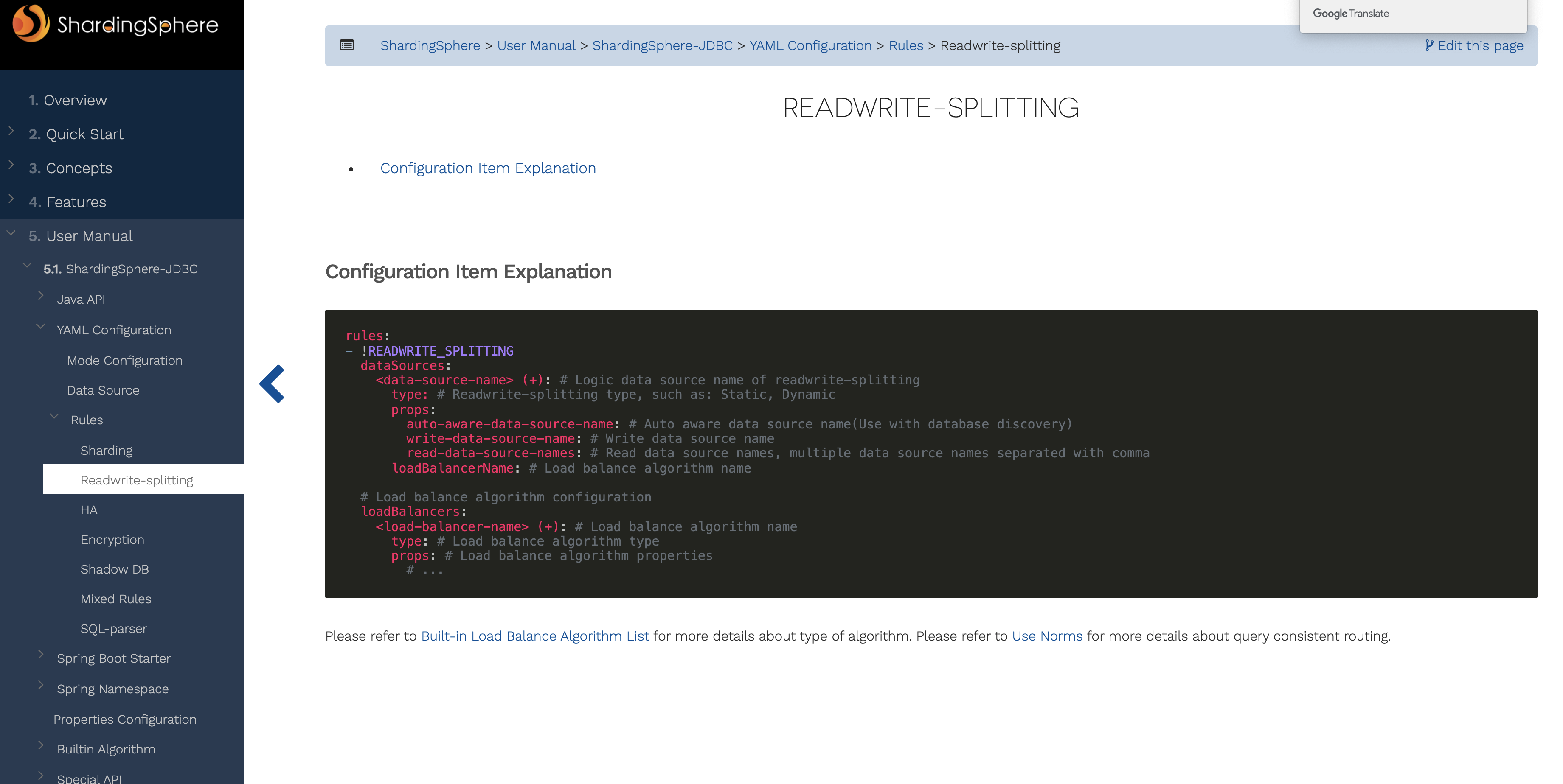Go to previous page with left arrow
The image size is (1563, 784).
[x=273, y=384]
